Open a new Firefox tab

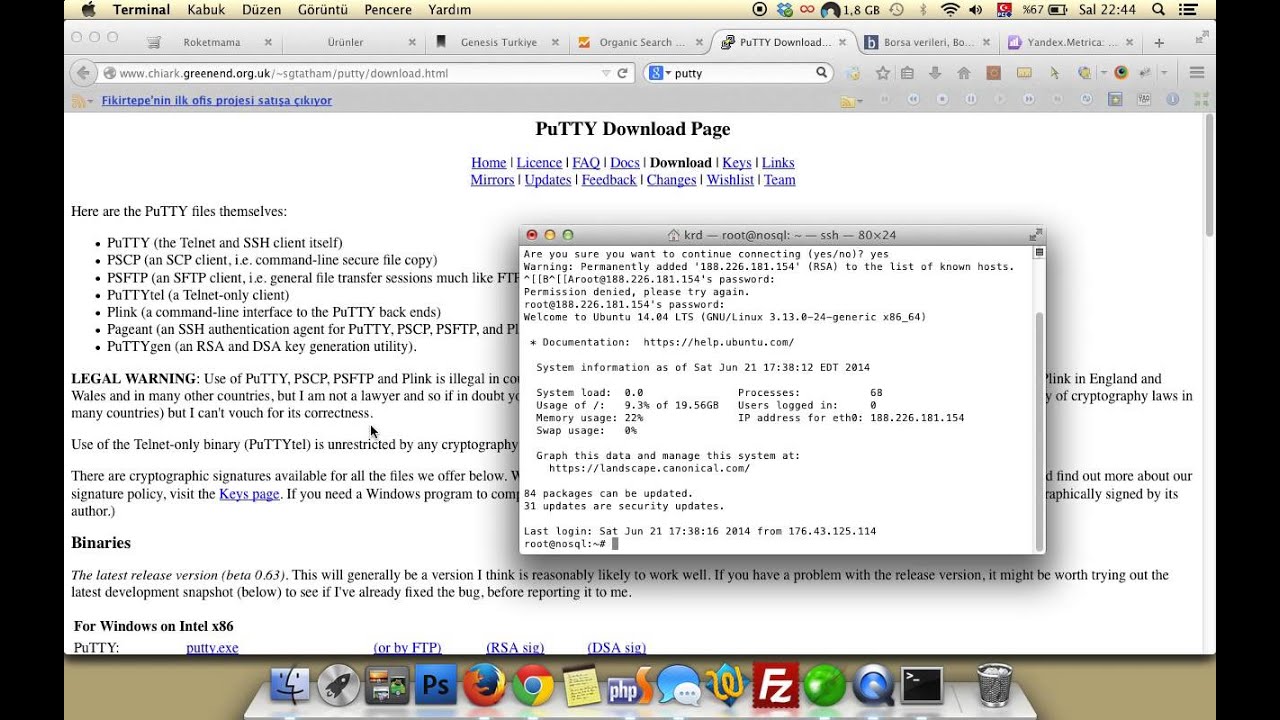pyautogui.click(x=1159, y=43)
